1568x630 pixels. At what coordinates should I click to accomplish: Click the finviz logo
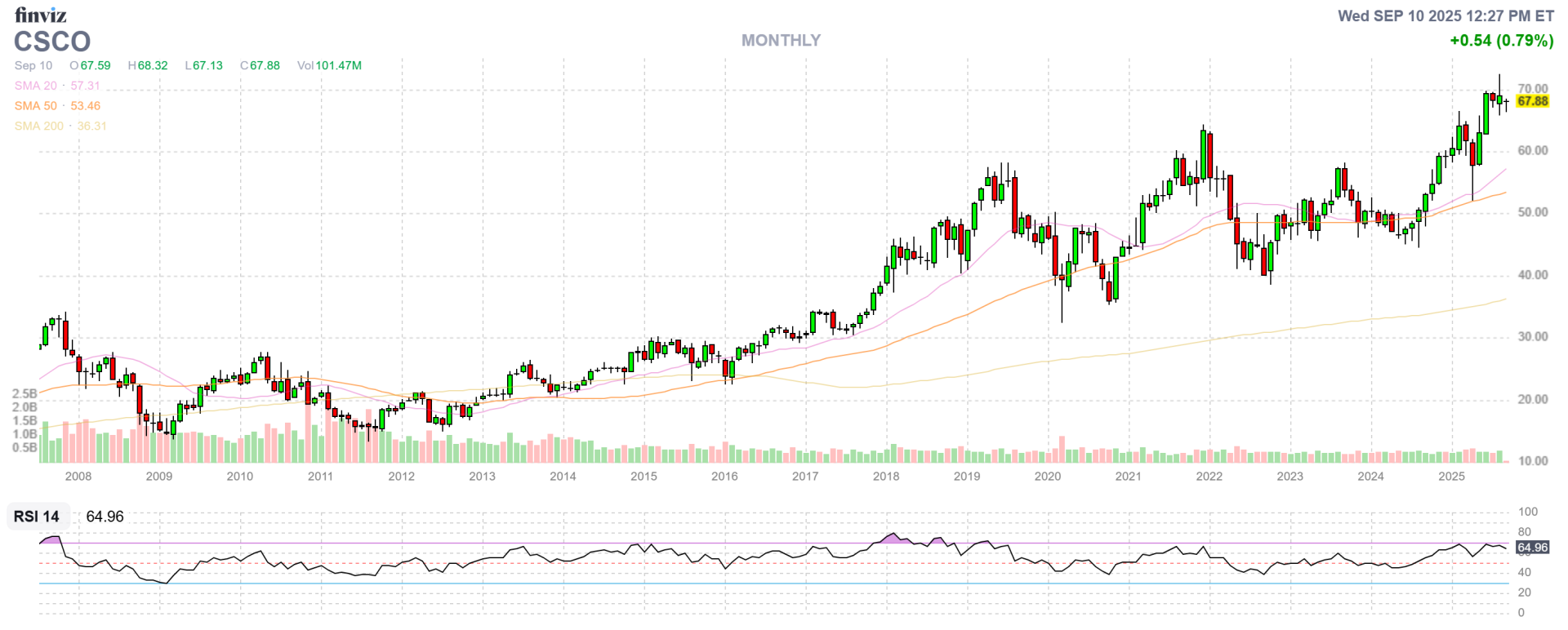40,15
